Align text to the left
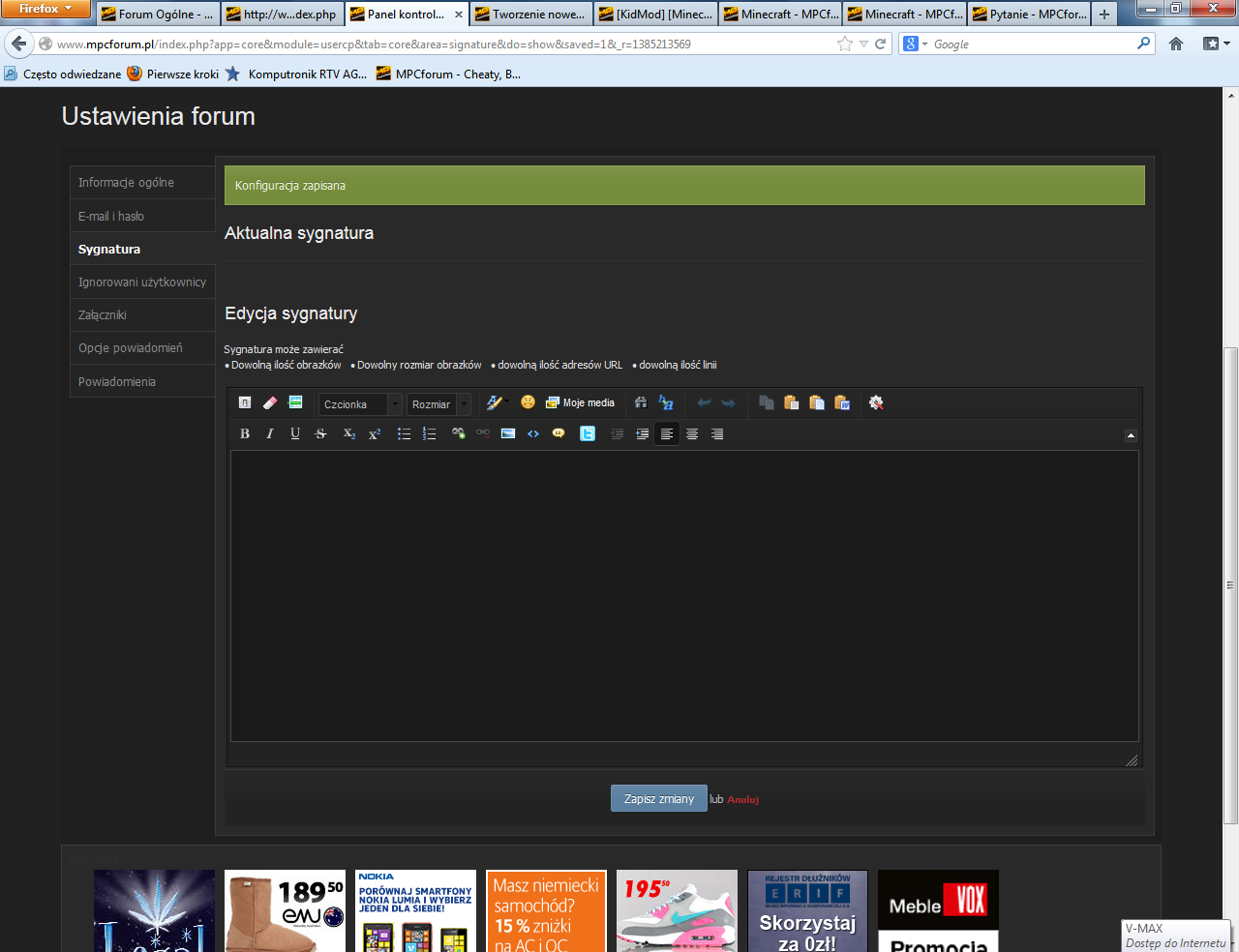The height and width of the screenshot is (952, 1239). point(667,434)
